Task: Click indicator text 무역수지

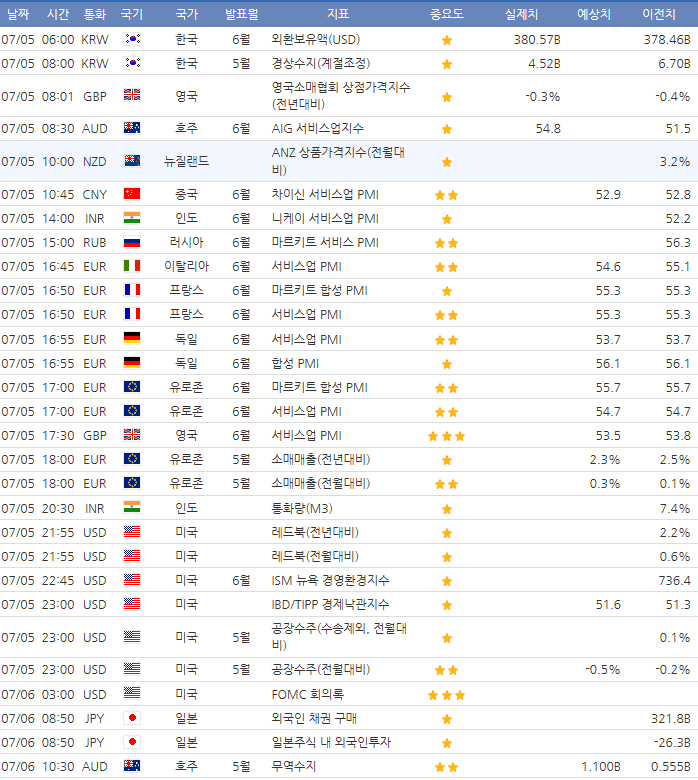Action: pos(294,766)
